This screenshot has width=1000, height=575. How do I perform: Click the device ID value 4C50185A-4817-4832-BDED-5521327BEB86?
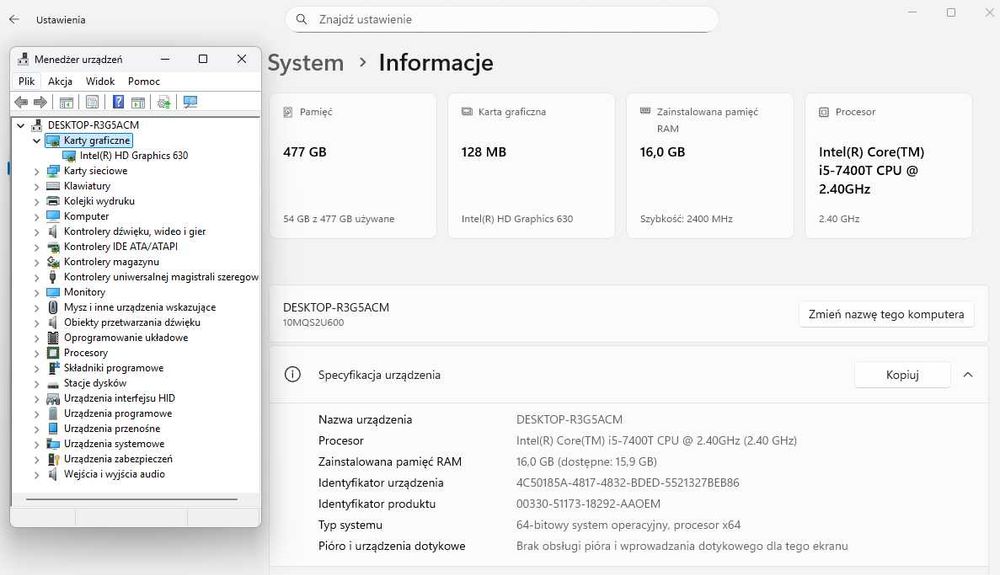coord(628,483)
